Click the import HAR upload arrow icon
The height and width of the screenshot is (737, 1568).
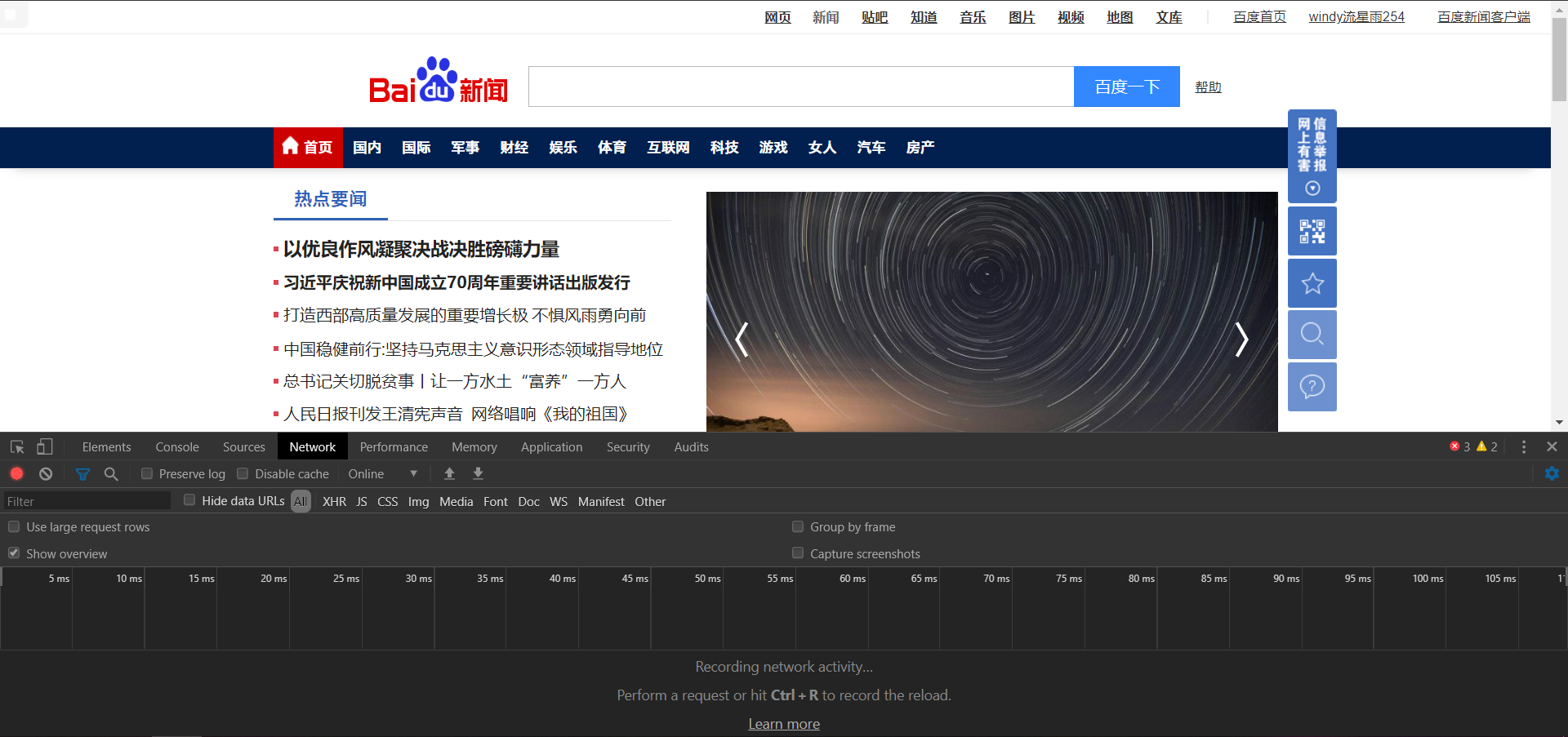pyautogui.click(x=449, y=473)
